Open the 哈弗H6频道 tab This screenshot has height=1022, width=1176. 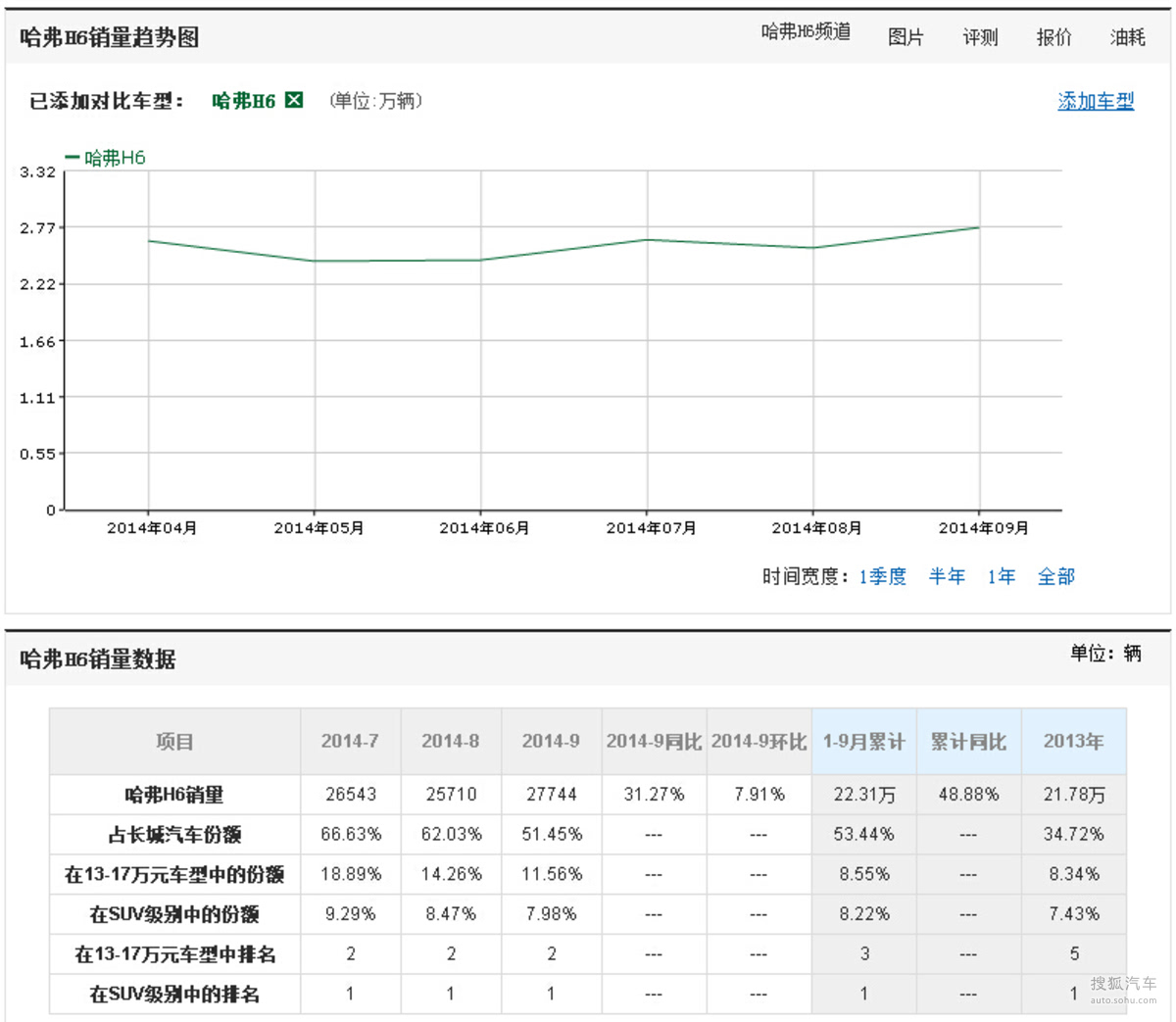pyautogui.click(x=806, y=32)
